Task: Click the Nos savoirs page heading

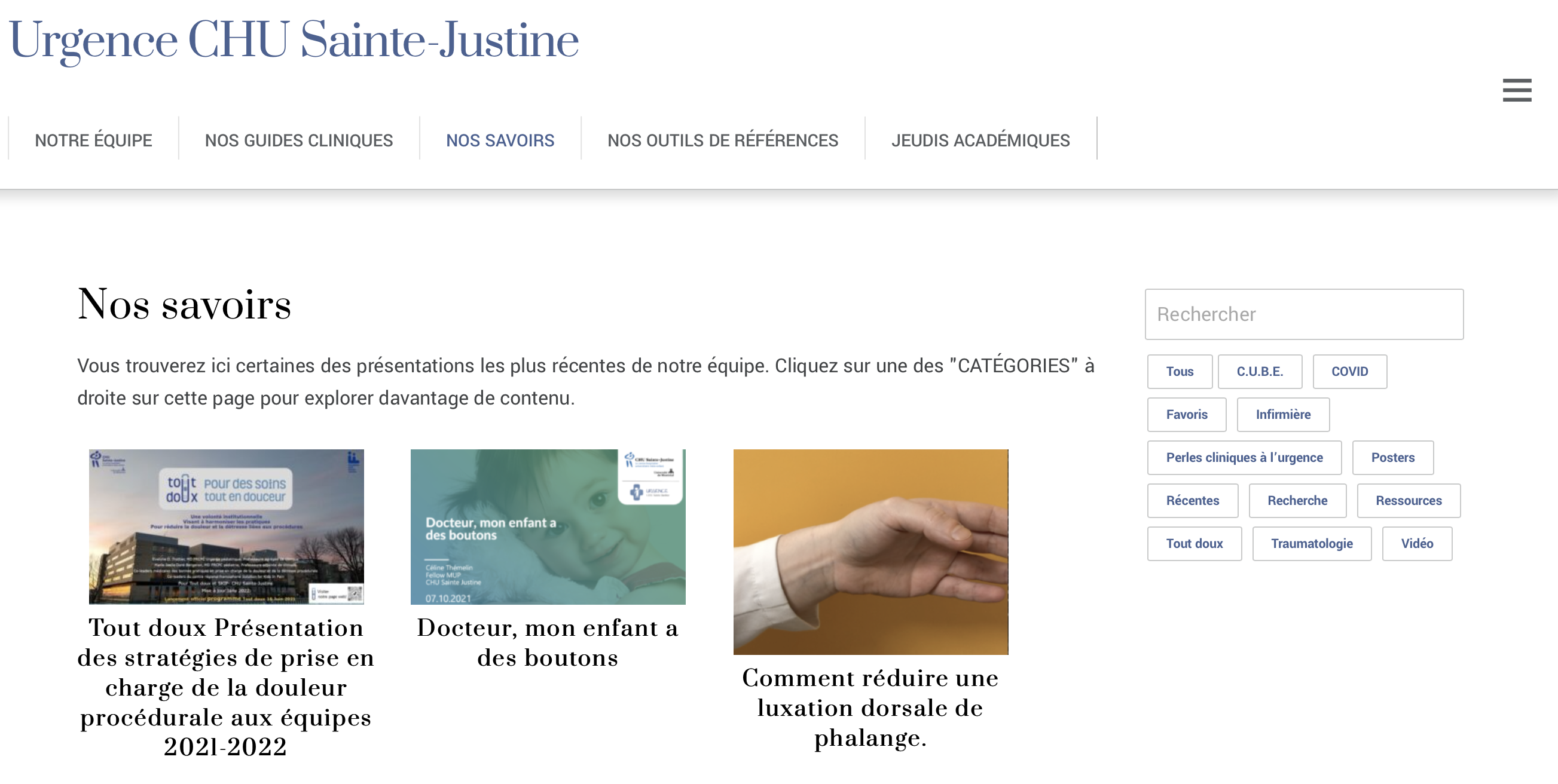Action: coord(184,304)
